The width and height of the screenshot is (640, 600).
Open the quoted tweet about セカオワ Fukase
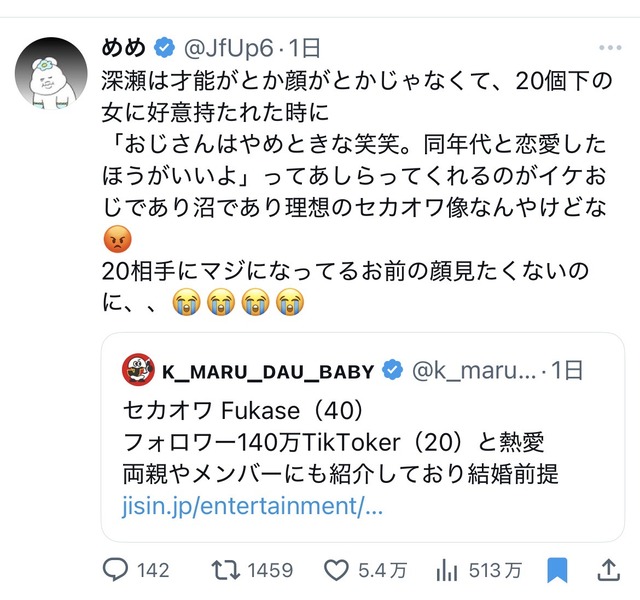362,437
